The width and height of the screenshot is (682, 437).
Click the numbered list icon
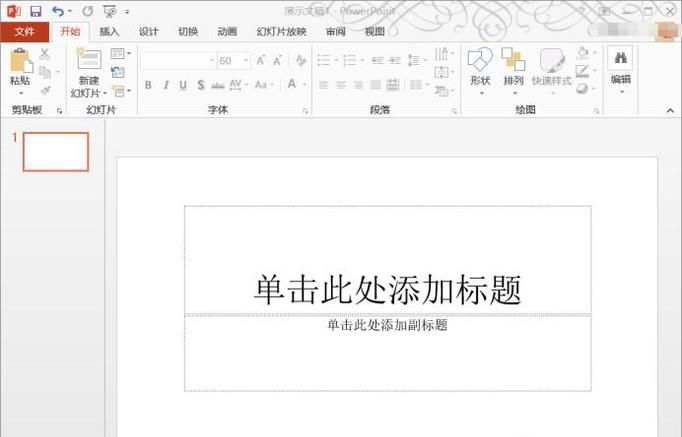350,60
